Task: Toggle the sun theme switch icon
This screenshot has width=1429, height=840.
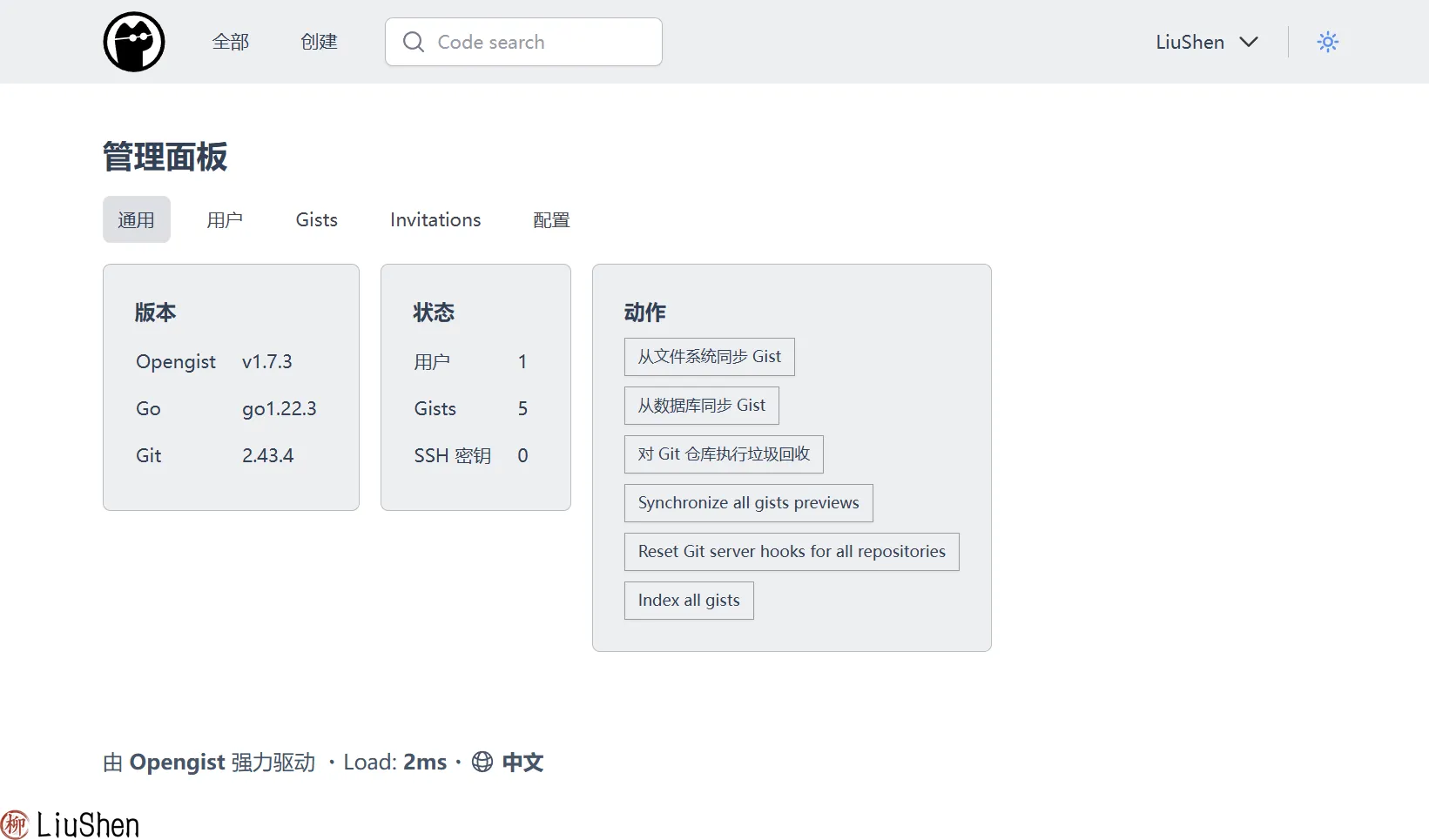Action: click(1327, 42)
